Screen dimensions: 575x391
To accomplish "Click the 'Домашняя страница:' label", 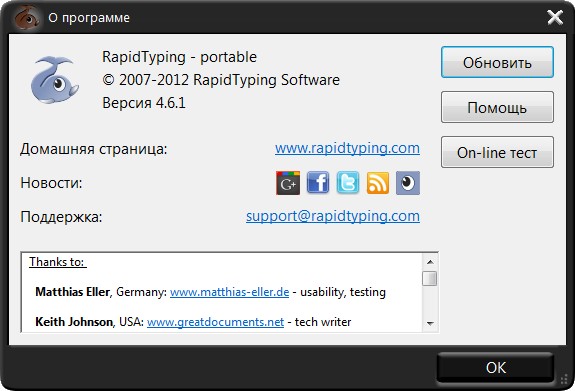I will [x=94, y=149].
